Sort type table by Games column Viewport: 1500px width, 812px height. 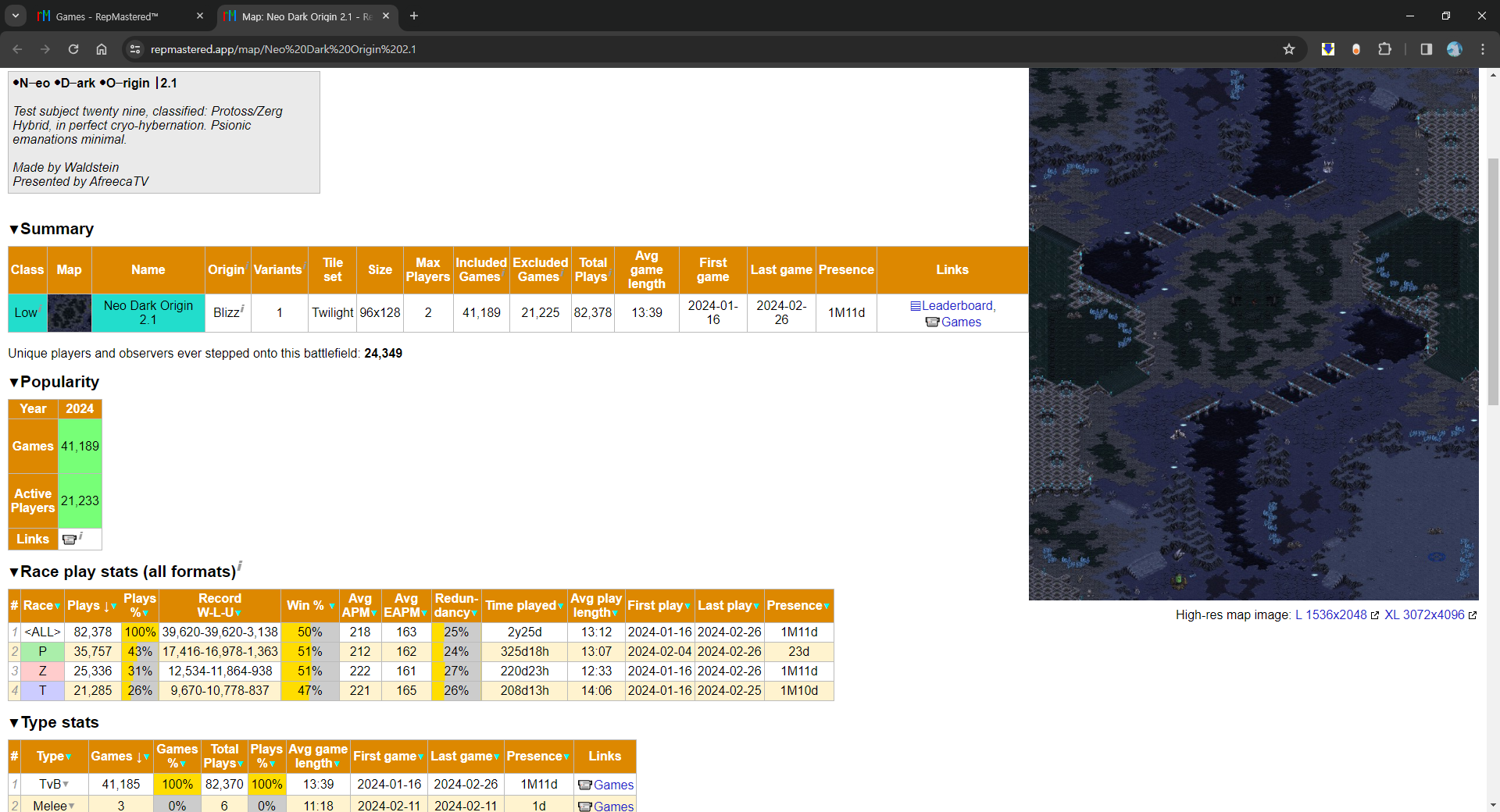120,757
